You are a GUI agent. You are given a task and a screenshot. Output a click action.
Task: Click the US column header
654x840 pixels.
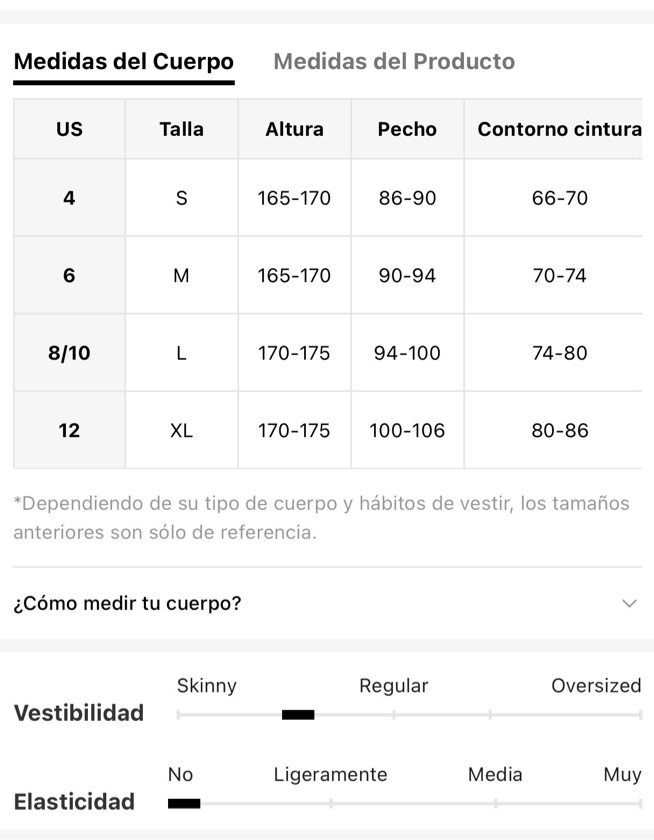pyautogui.click(x=70, y=129)
